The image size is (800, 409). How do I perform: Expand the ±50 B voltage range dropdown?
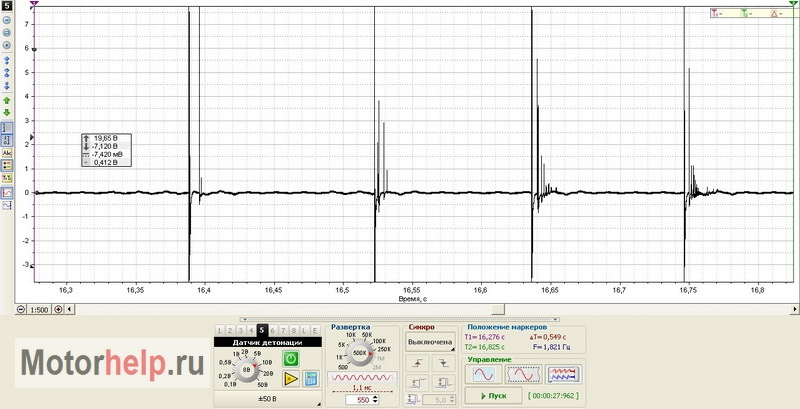pos(267,400)
